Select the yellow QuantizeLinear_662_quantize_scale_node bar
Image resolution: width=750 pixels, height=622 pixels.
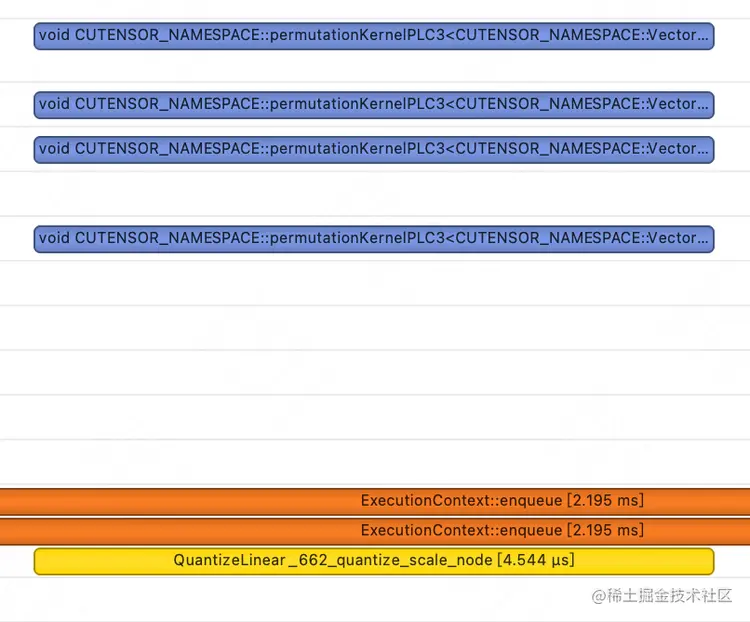[x=374, y=561]
